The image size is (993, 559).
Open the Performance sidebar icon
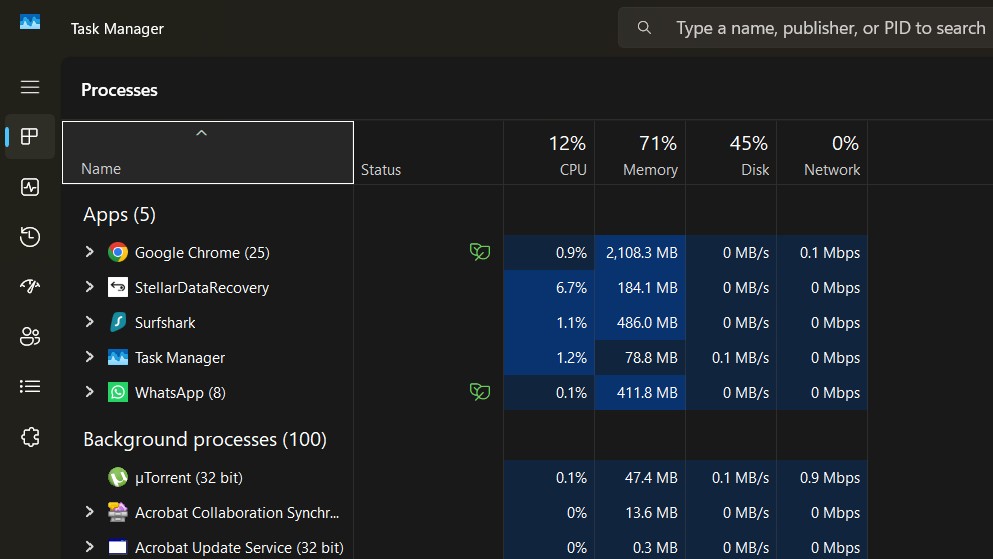30,187
